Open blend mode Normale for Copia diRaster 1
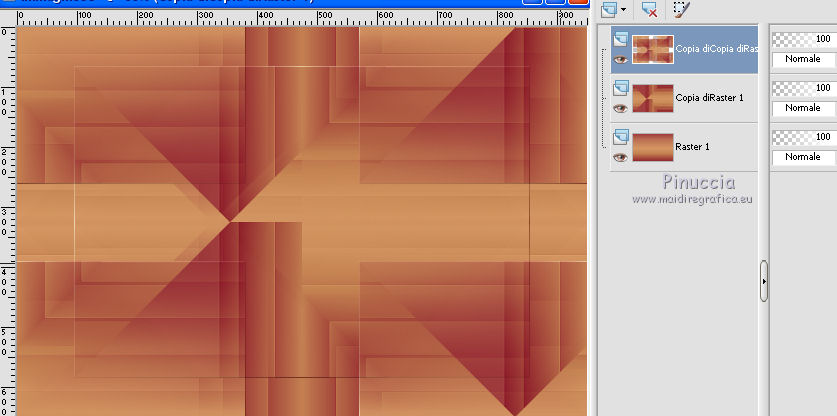Screen dimensions: 837x416 [x=804, y=108]
